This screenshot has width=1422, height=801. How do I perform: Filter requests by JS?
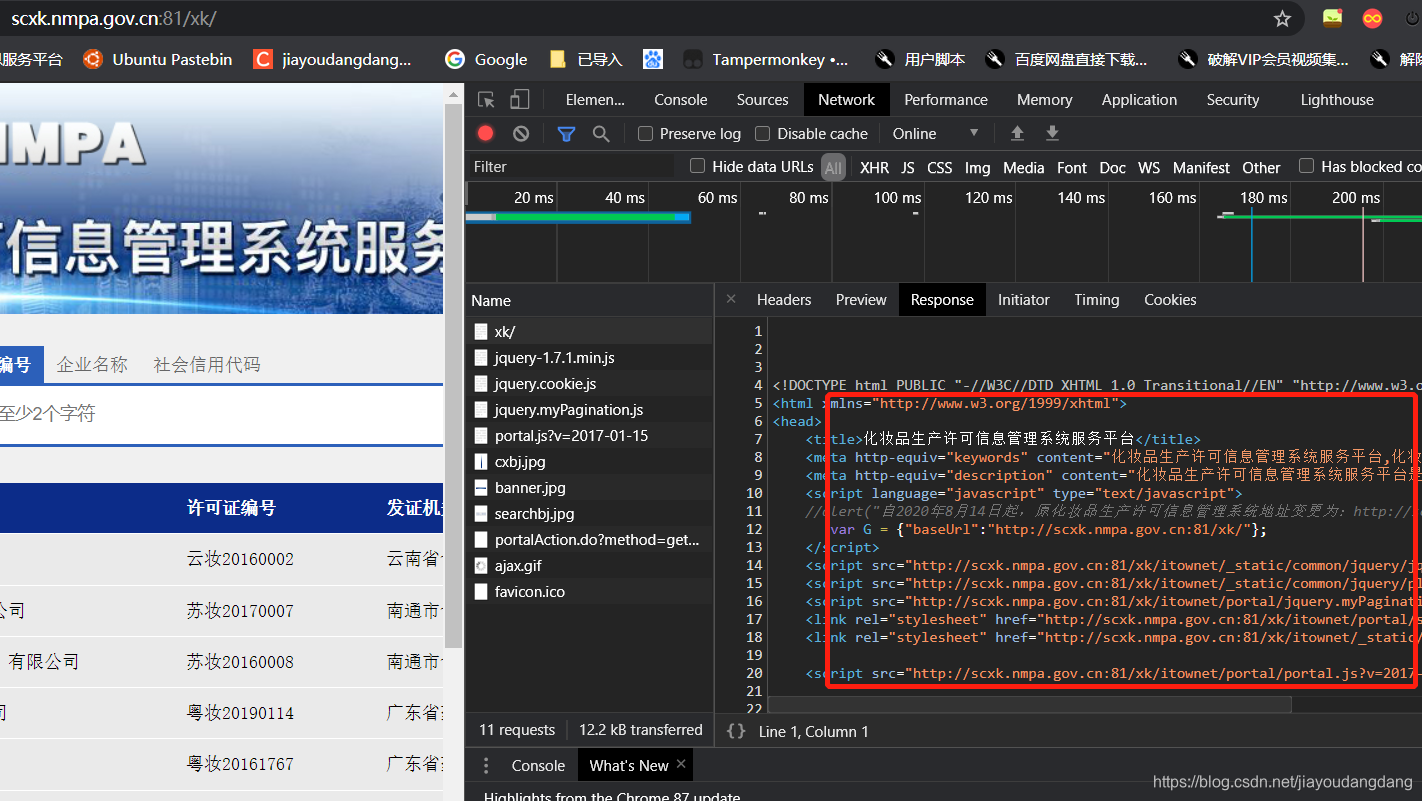pos(908,168)
